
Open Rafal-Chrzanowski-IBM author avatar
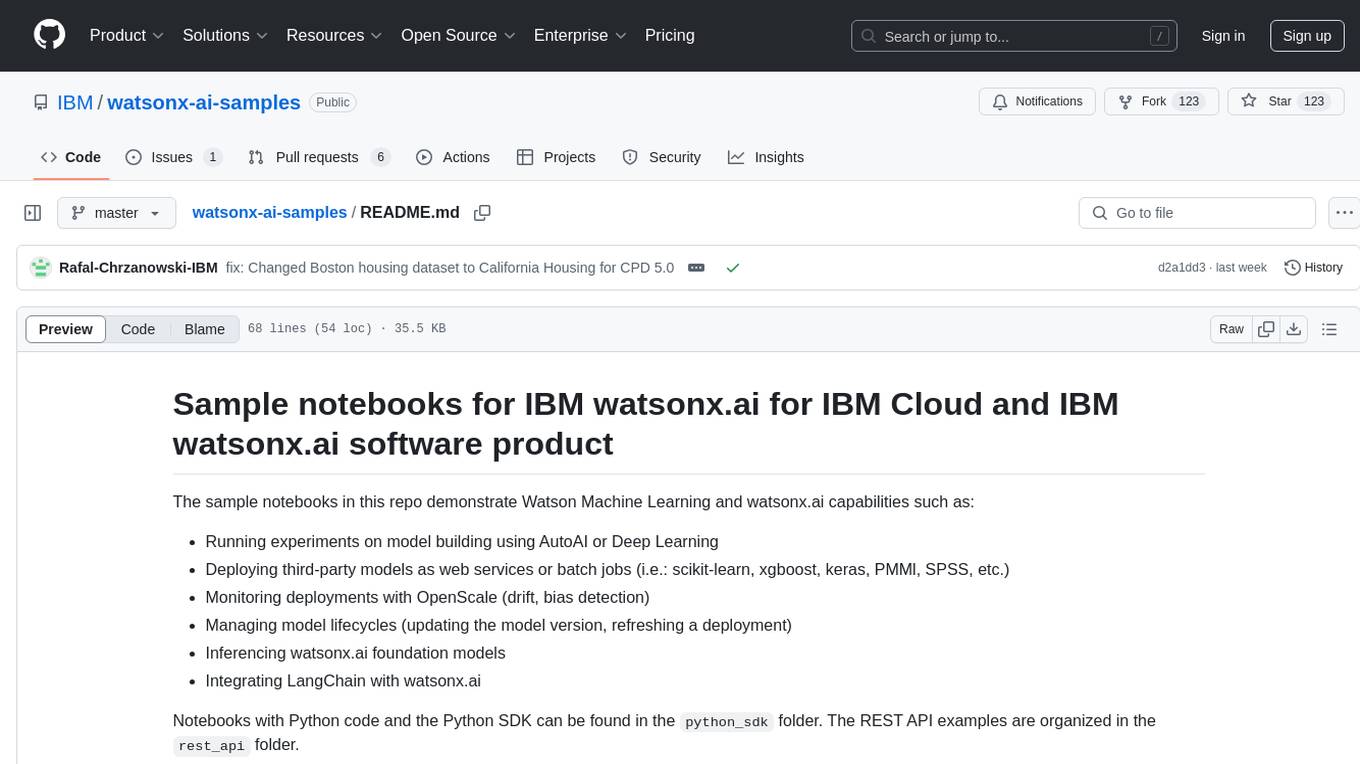click(x=41, y=268)
